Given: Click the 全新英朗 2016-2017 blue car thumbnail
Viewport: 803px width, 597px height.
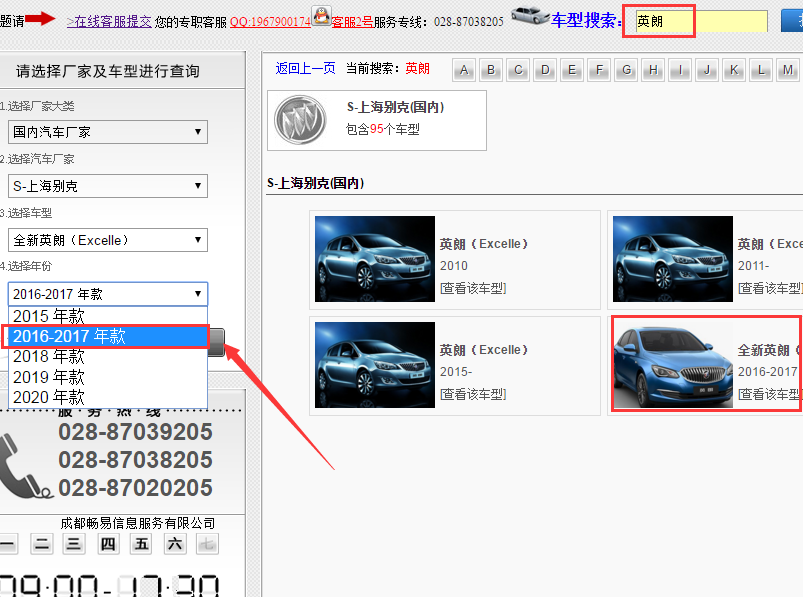Looking at the screenshot, I should point(673,365).
